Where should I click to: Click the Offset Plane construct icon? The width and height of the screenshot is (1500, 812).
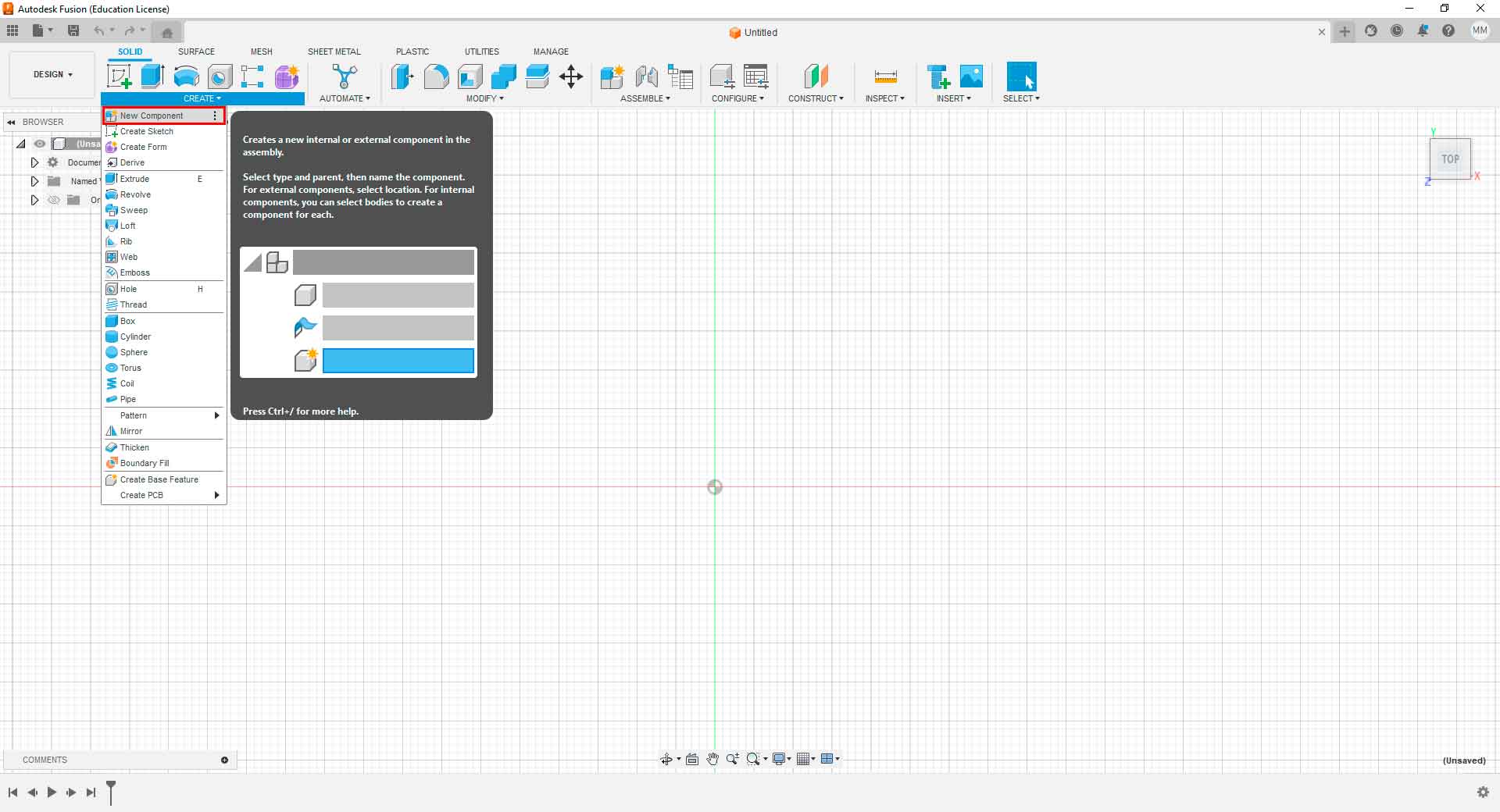point(816,77)
